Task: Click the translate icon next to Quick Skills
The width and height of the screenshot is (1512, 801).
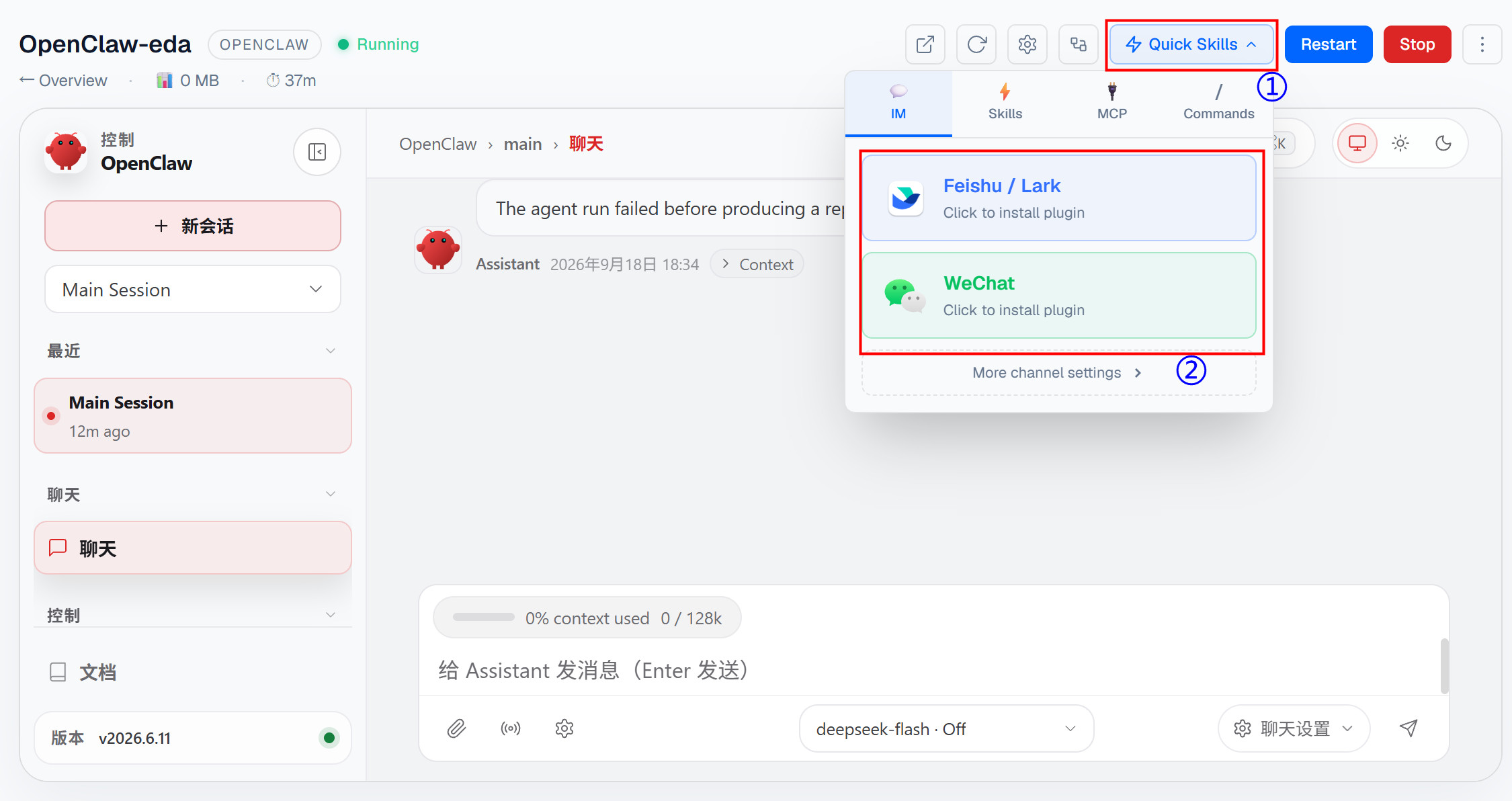Action: [1079, 44]
